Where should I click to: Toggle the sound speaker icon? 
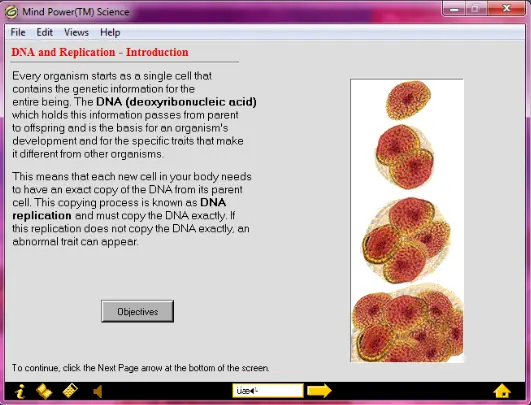pyautogui.click(x=98, y=391)
